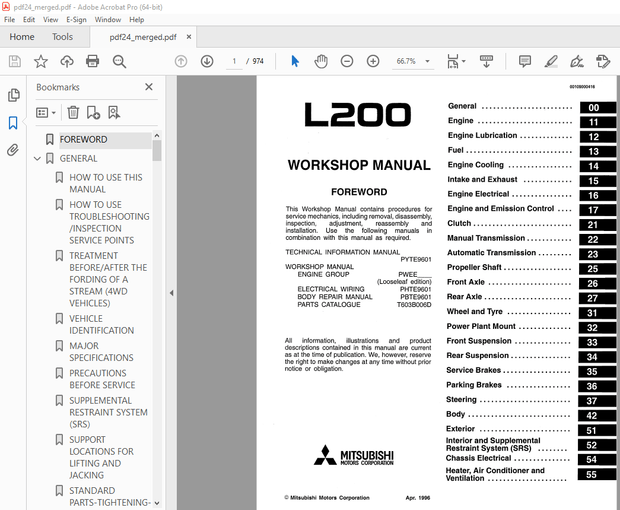The image size is (620, 510).
Task: Toggle the Bookmarks panel icon
Action: click(x=13, y=123)
